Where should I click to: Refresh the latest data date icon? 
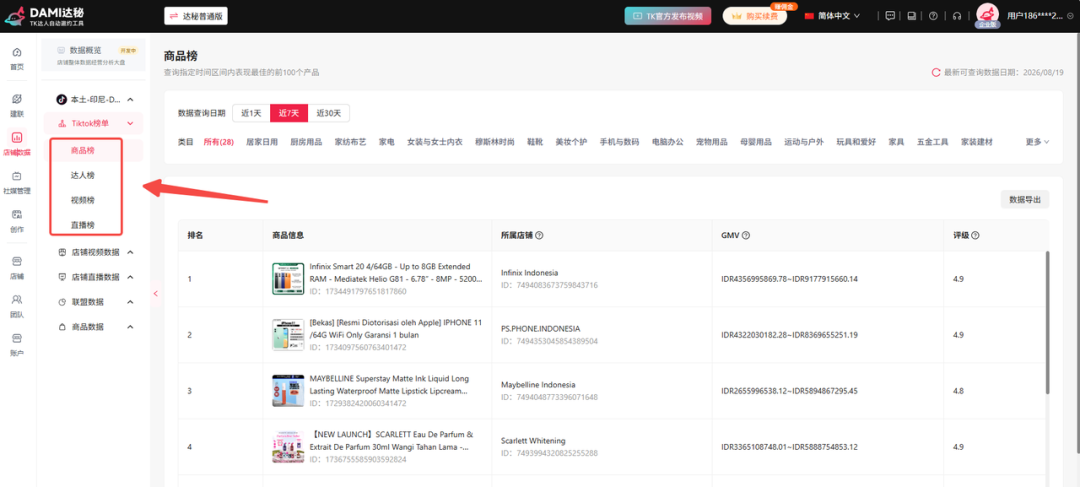[936, 72]
